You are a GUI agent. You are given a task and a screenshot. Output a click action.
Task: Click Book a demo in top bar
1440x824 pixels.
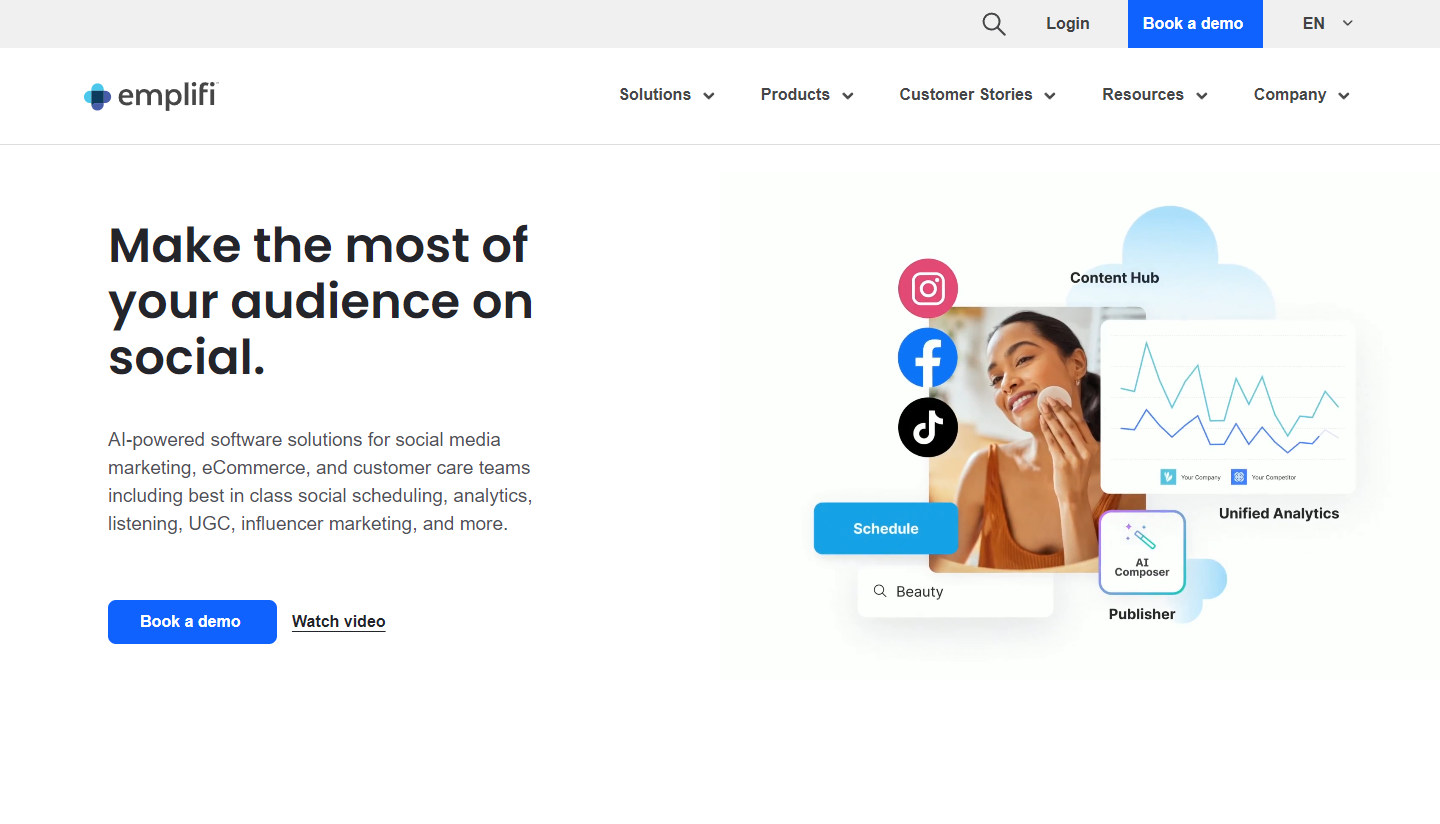1193,24
